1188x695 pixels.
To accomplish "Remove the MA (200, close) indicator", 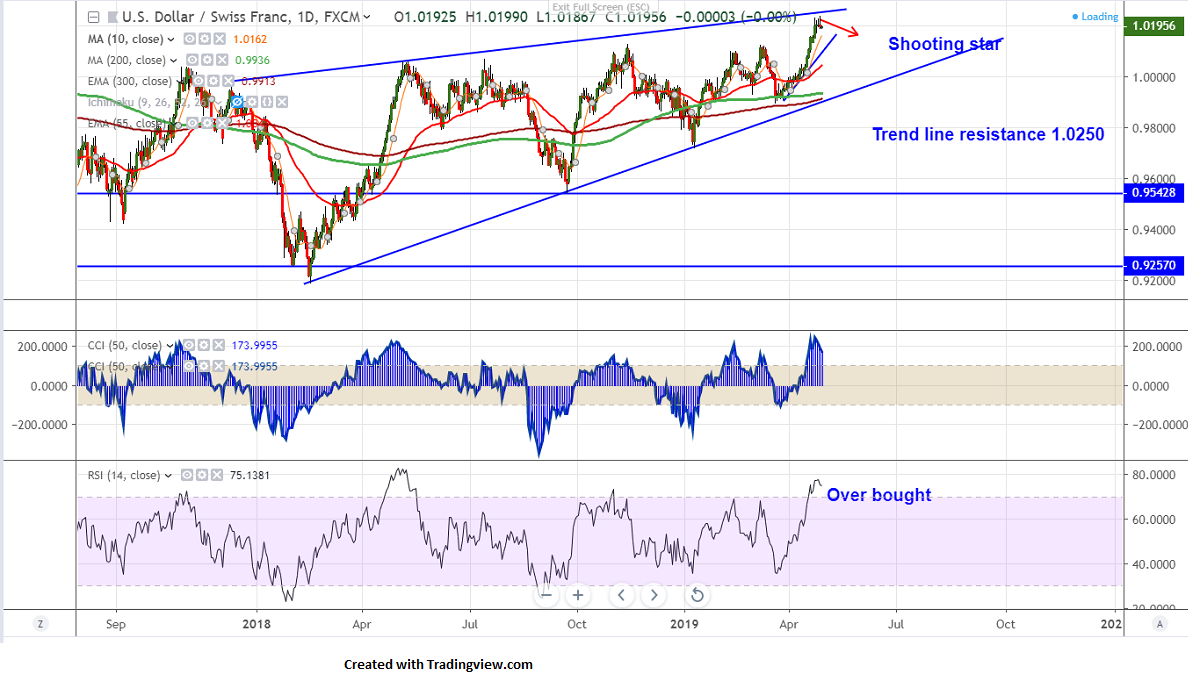I will point(221,60).
